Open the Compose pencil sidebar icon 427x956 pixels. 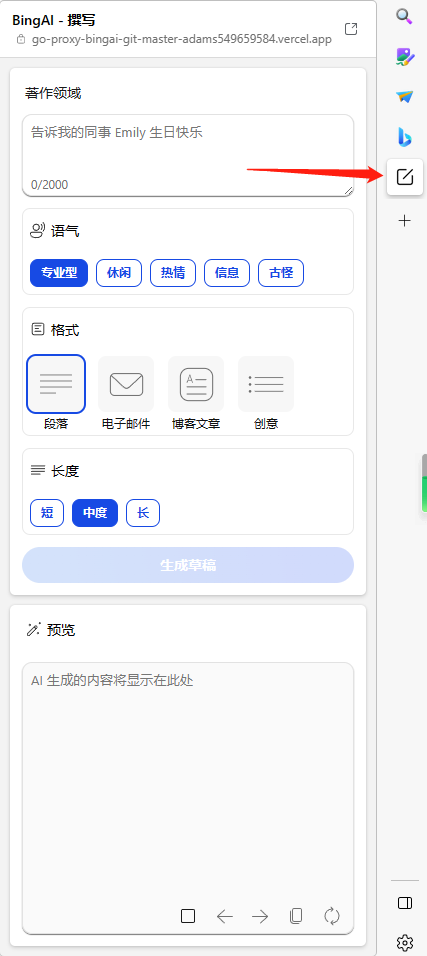pyautogui.click(x=405, y=177)
